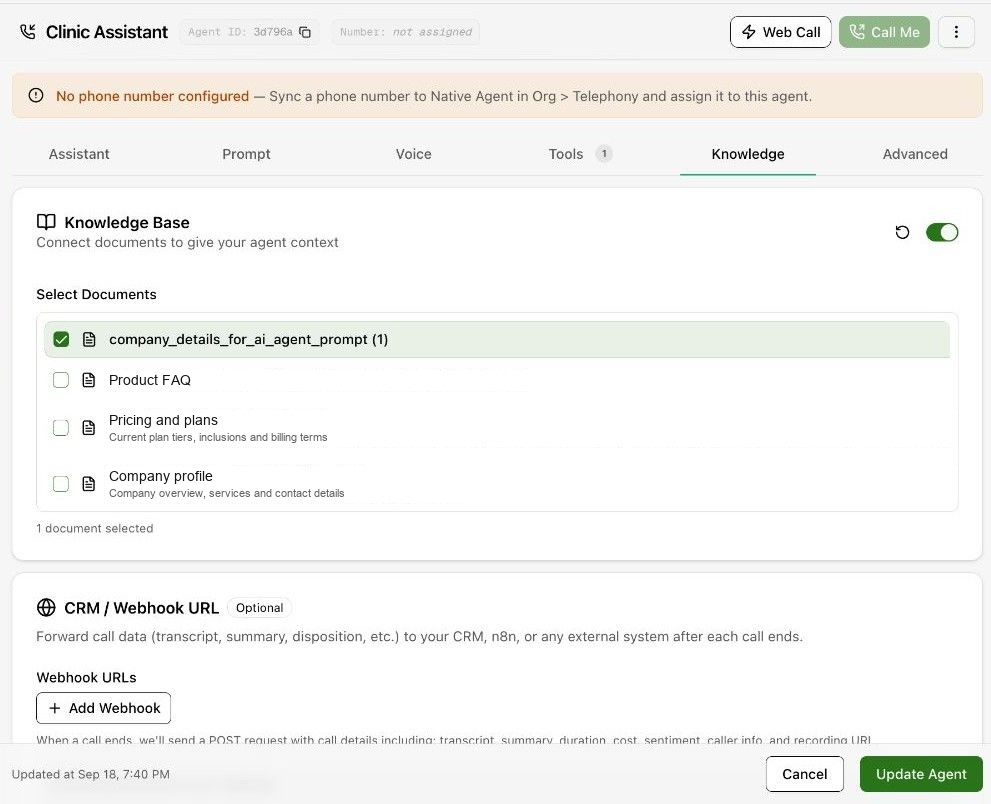991x804 pixels.
Task: Click the Knowledge Base book icon
Action: [x=46, y=222]
